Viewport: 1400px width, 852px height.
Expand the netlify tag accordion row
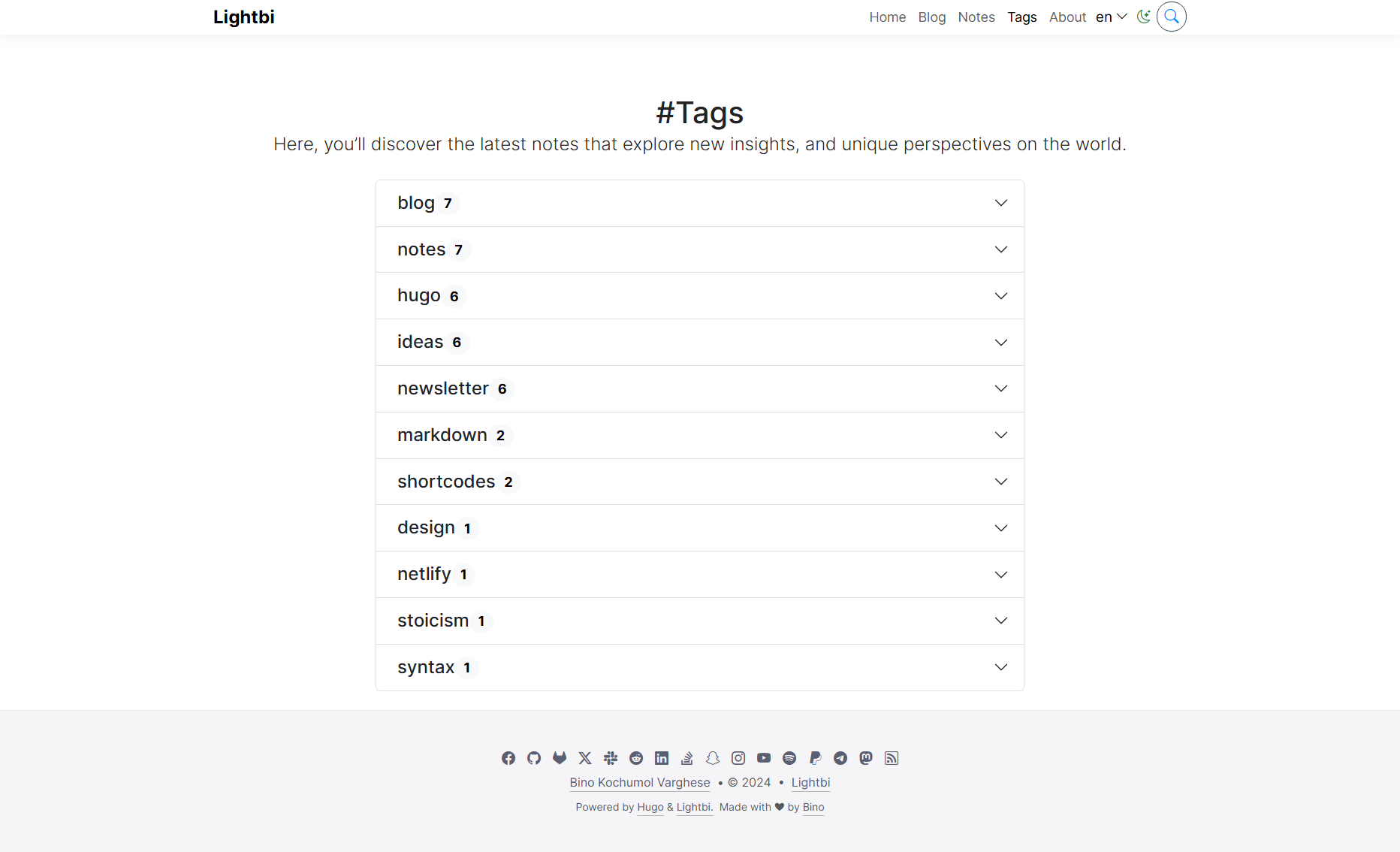coord(700,575)
